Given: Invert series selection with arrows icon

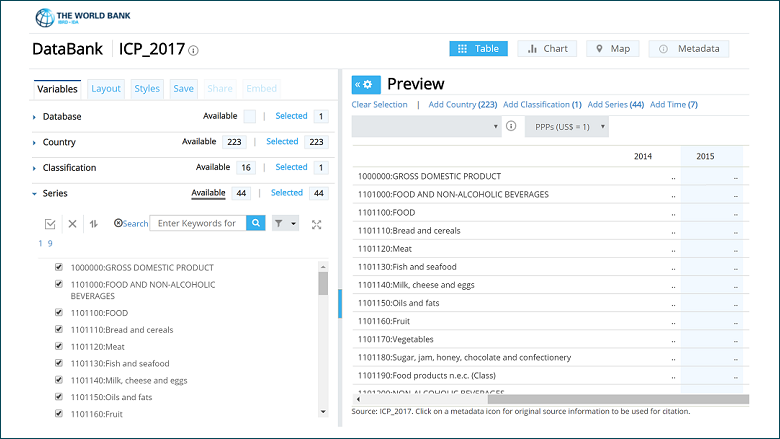Looking at the screenshot, I should pos(94,224).
